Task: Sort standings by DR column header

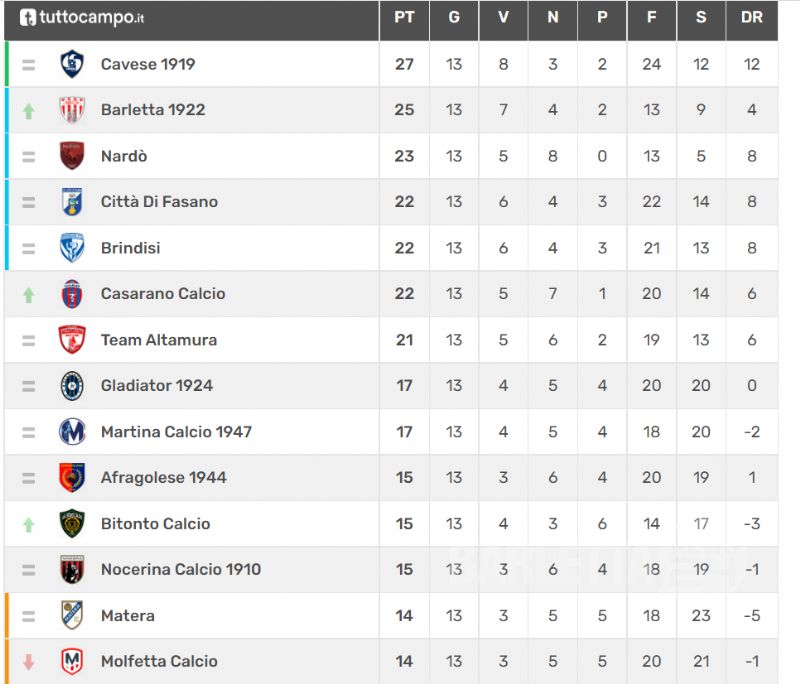Action: tap(752, 17)
